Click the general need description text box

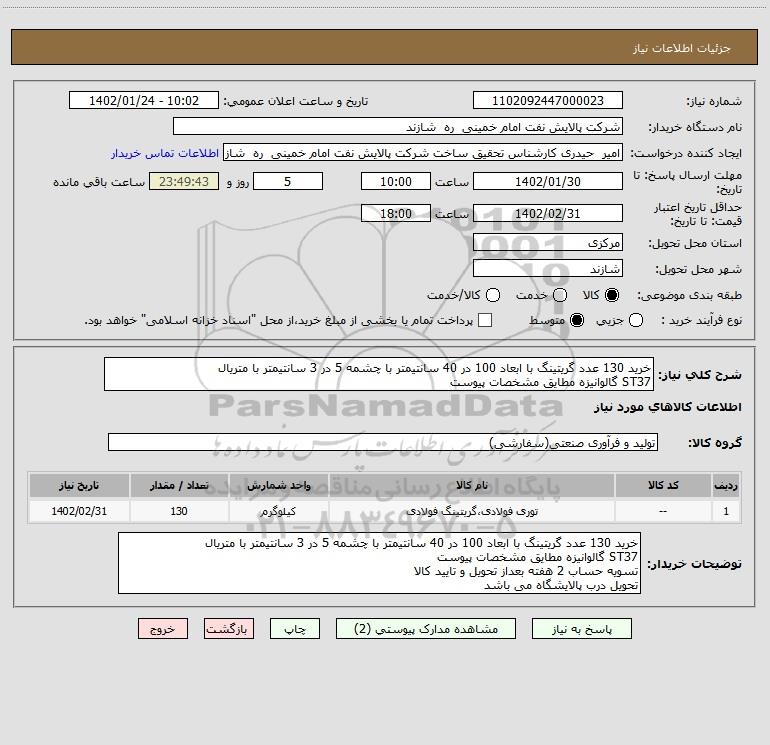(379, 375)
